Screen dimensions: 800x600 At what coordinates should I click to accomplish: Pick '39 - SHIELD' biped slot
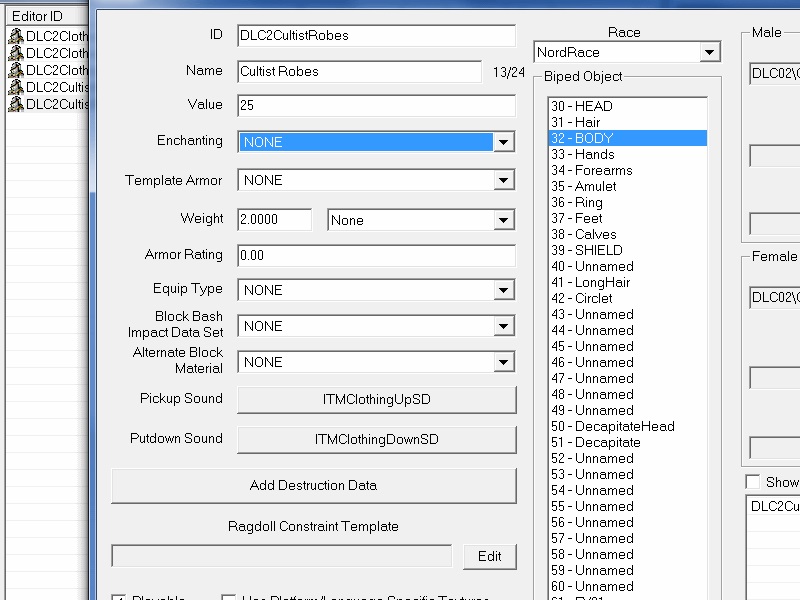point(628,251)
